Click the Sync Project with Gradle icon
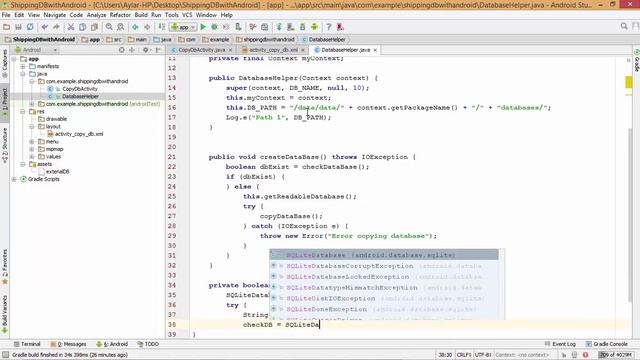640x360 pixels. click(x=279, y=27)
